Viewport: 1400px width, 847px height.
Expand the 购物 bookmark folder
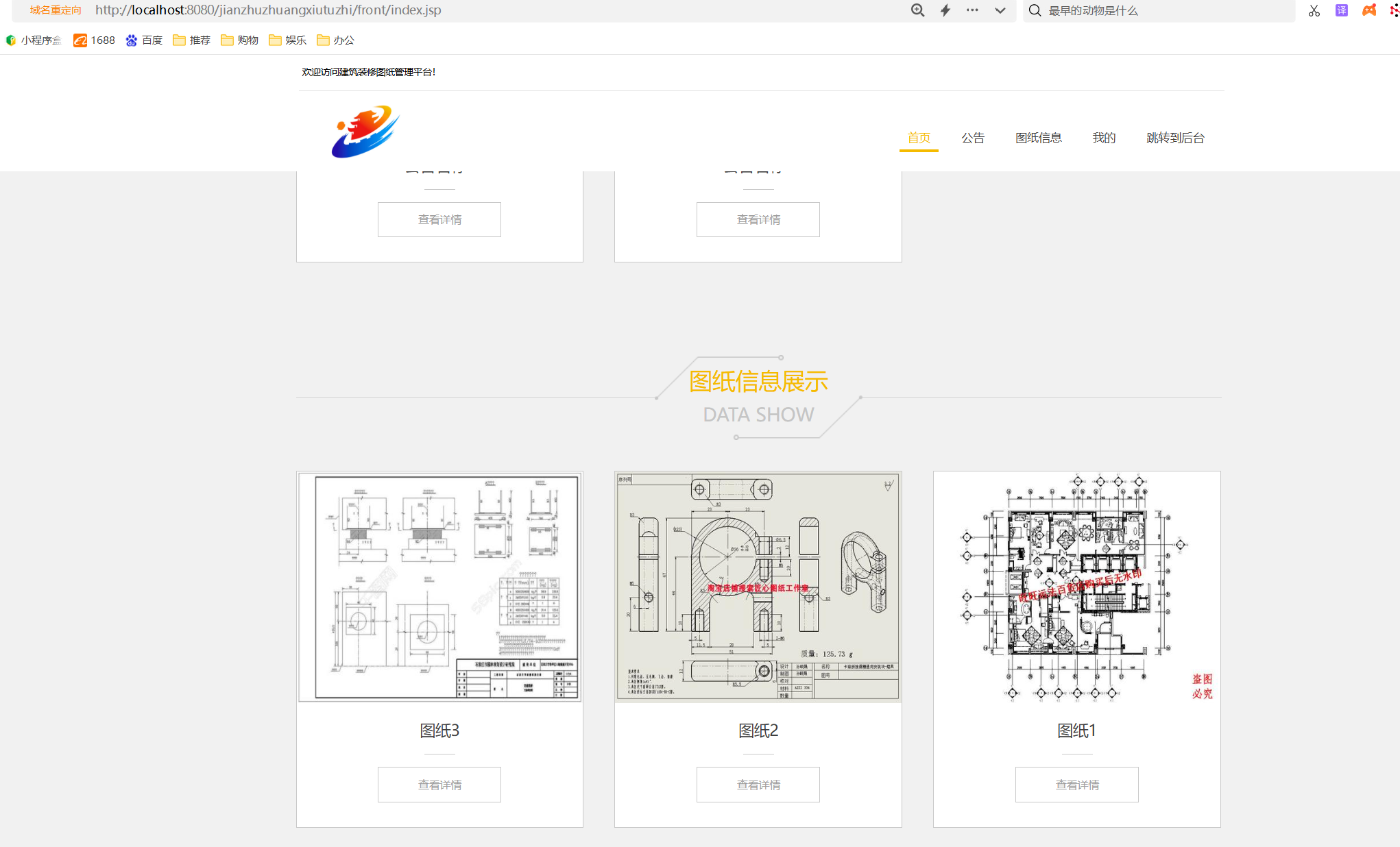[240, 40]
